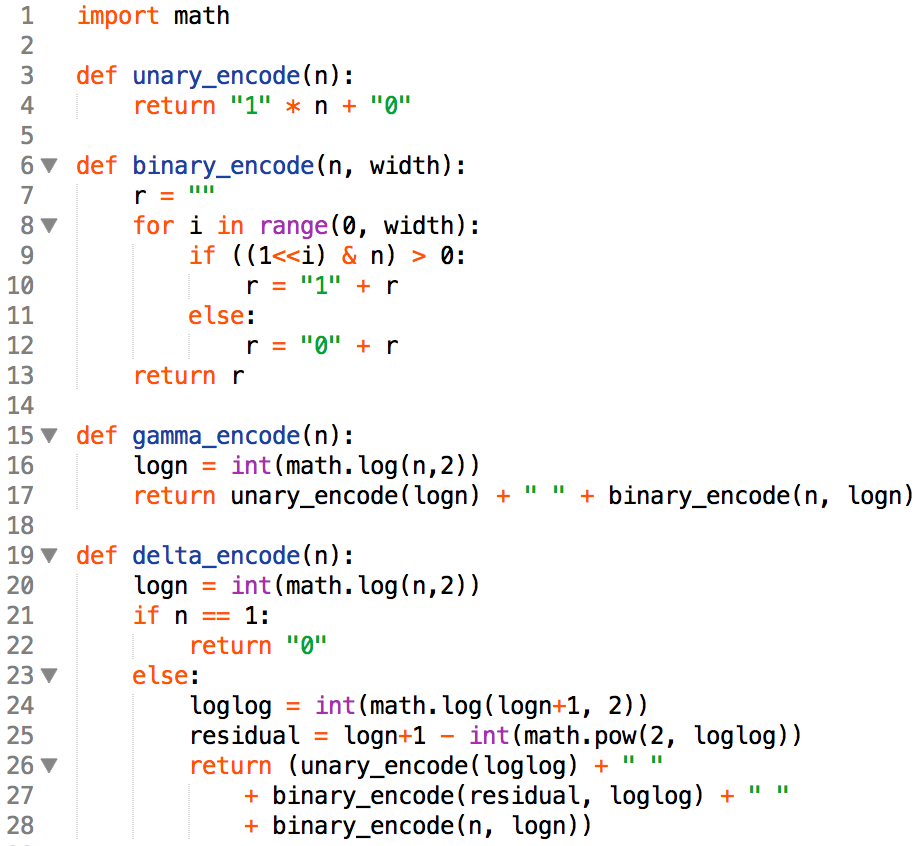The image size is (918, 846).
Task: Click 'return r' statement on line 13
Action: pyautogui.click(x=188, y=376)
